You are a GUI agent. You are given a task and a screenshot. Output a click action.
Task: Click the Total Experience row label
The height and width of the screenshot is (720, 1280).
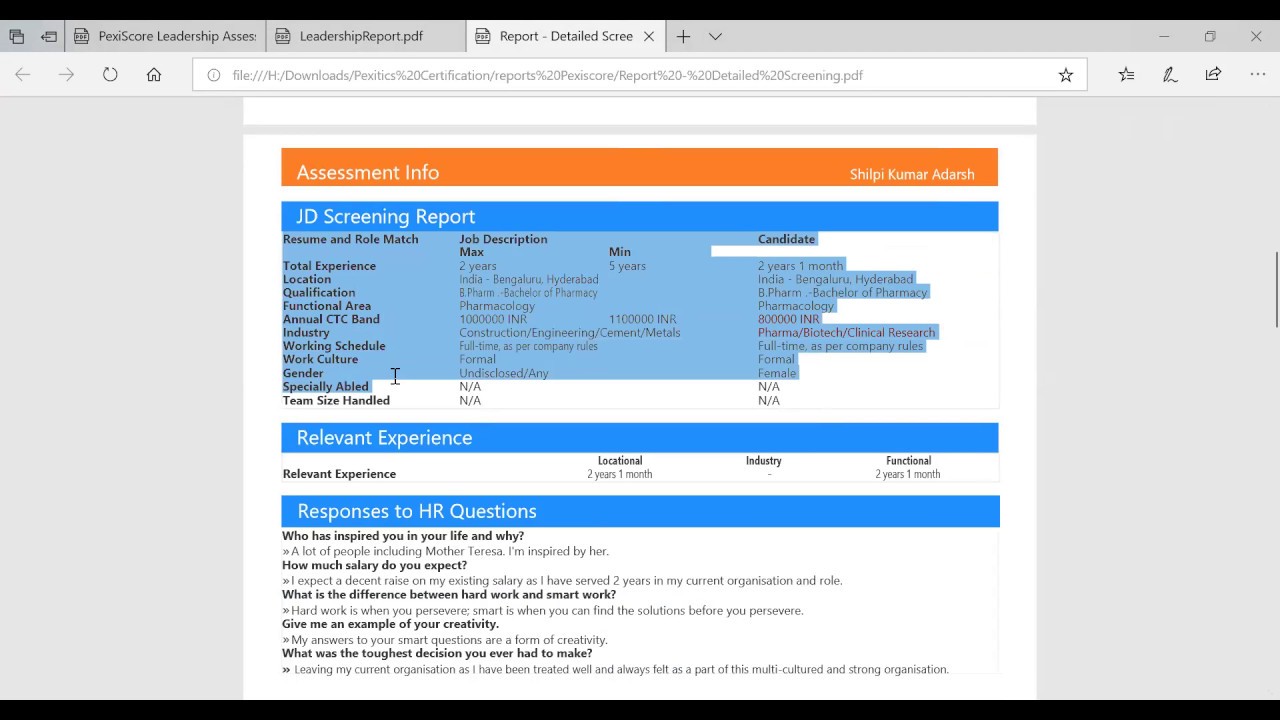click(x=330, y=266)
